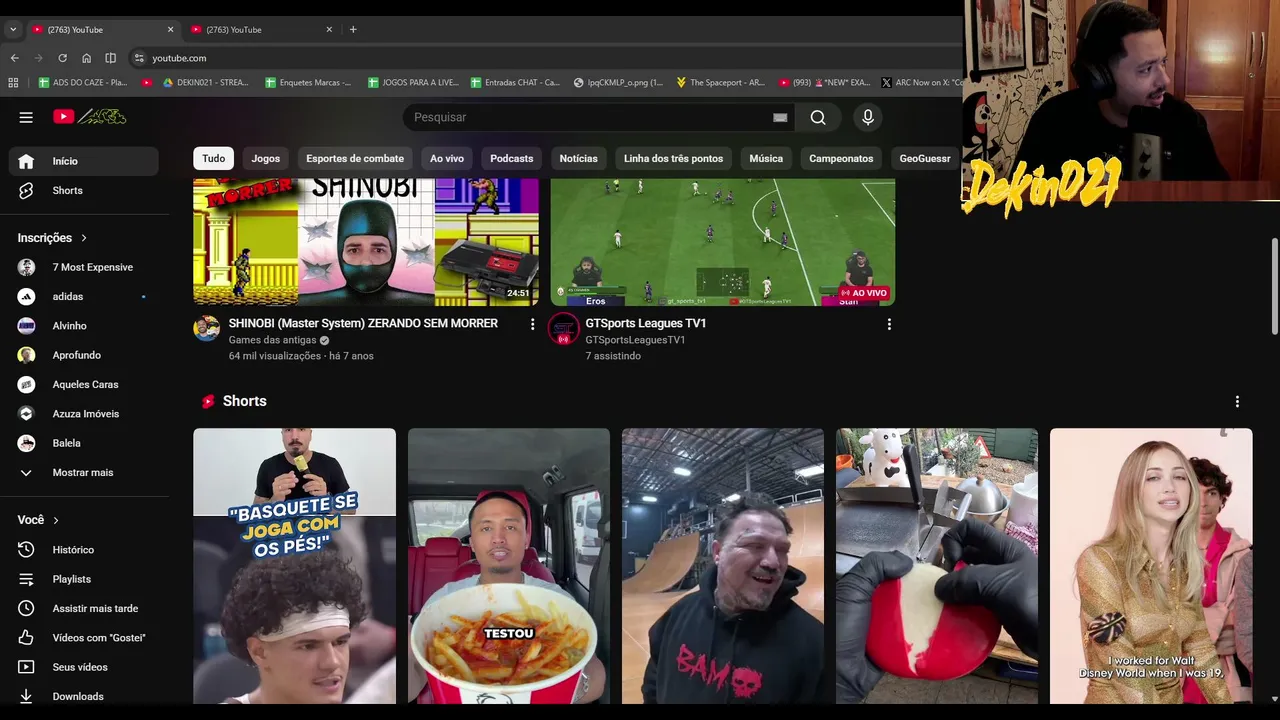The width and height of the screenshot is (1280, 720).
Task: Open the GTSports Leagues TV1 live thumbnail
Action: click(x=723, y=242)
